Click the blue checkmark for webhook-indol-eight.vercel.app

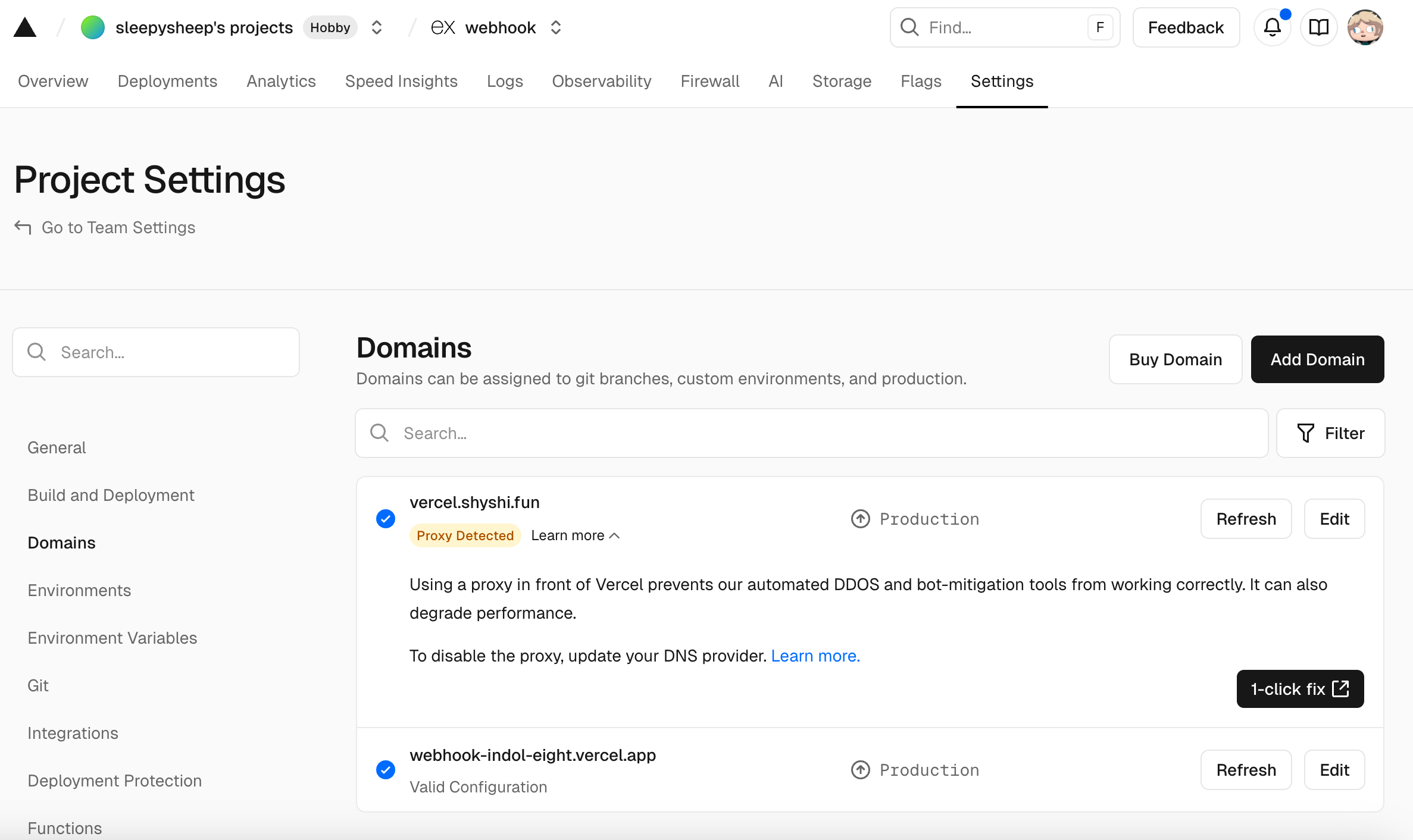(386, 770)
